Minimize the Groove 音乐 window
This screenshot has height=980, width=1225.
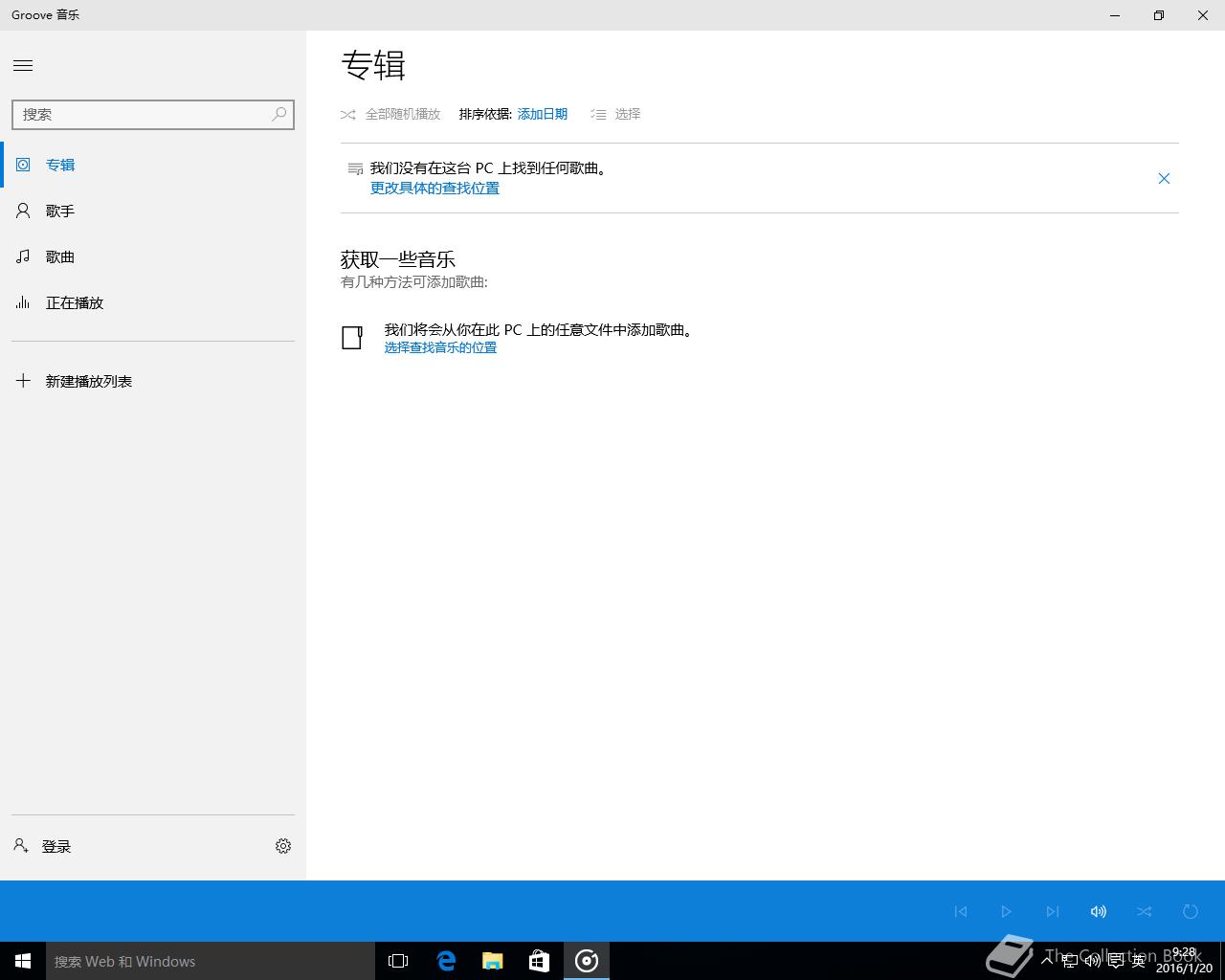[1115, 15]
